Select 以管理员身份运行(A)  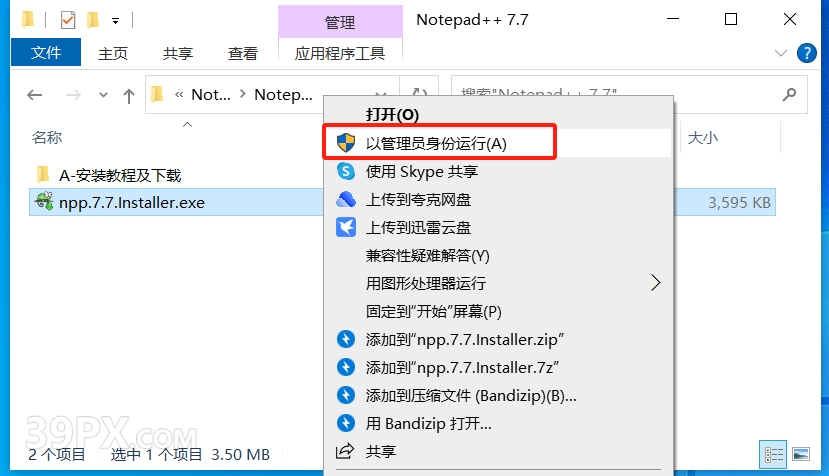(x=436, y=143)
